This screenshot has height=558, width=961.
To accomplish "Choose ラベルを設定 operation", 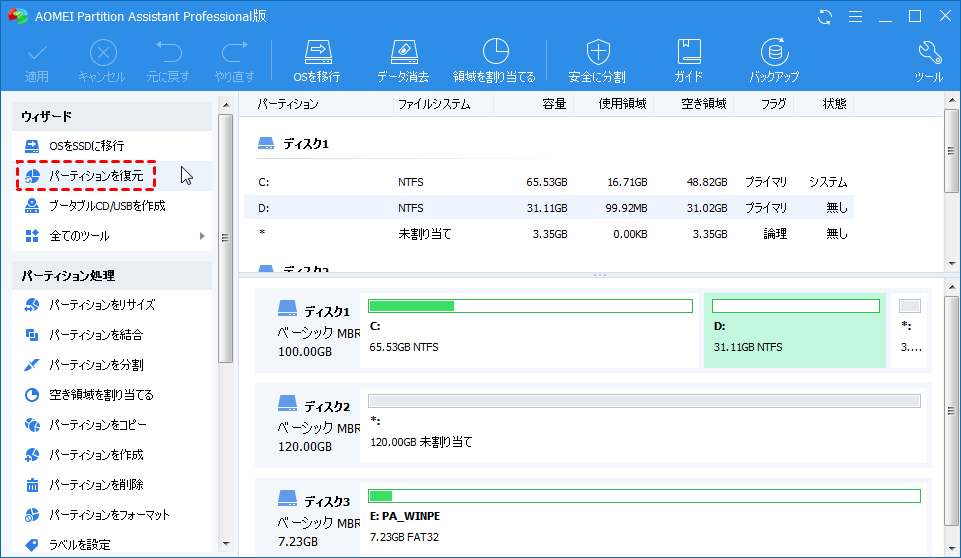I will pos(112,545).
